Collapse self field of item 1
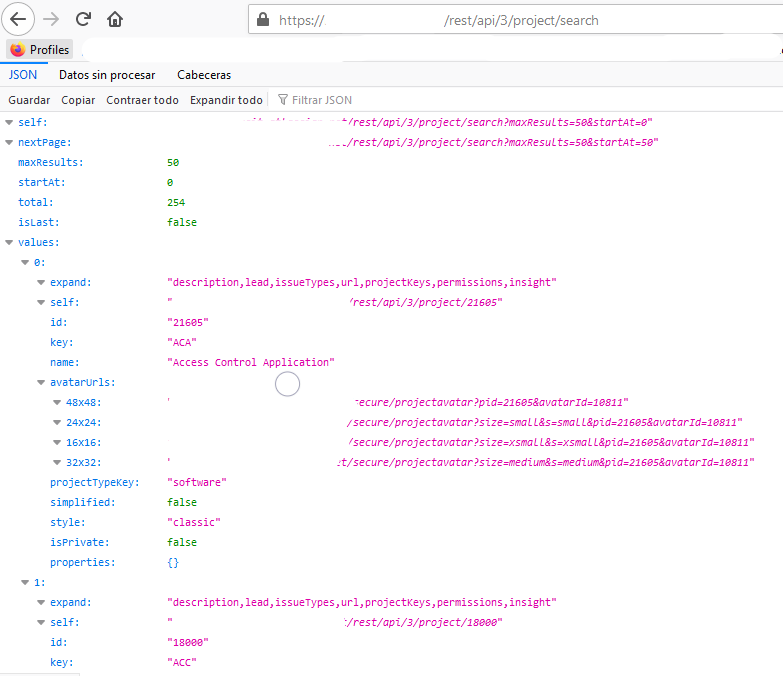Viewport: 783px width, 676px height. coord(41,622)
